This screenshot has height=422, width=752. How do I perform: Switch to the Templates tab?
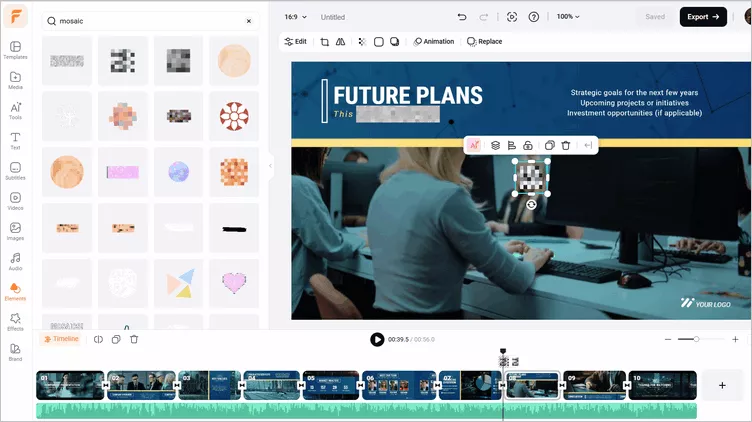click(15, 50)
